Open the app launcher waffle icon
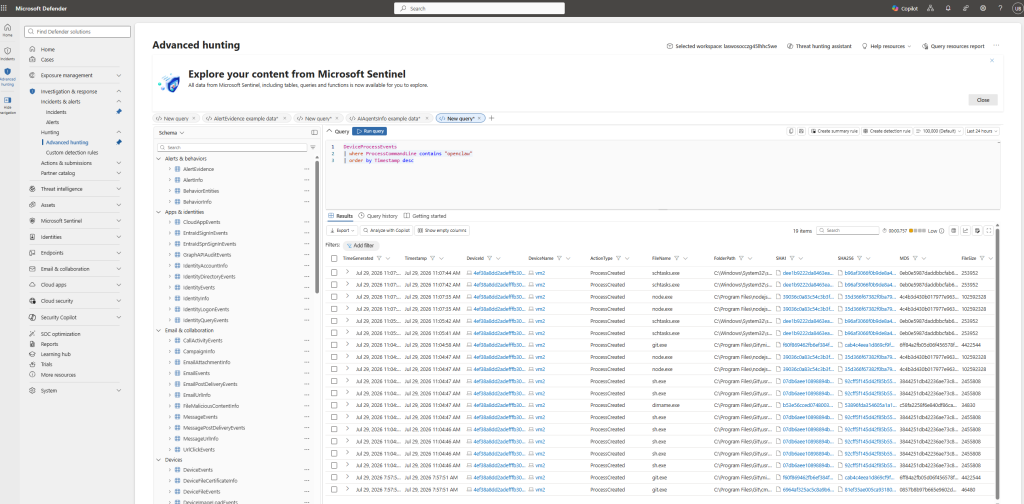 click(6, 8)
